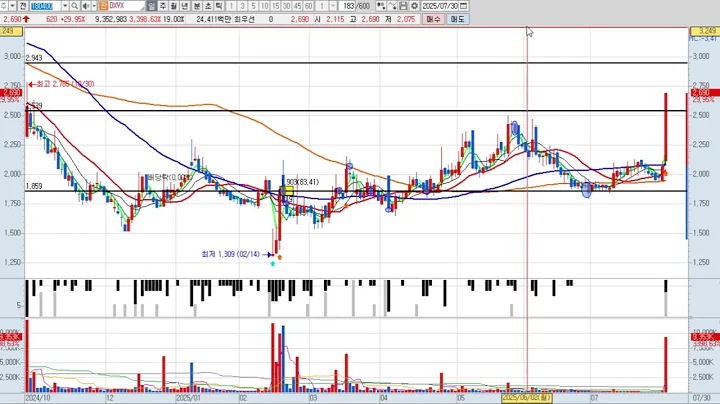Click the 매도 sell button

click(457, 19)
